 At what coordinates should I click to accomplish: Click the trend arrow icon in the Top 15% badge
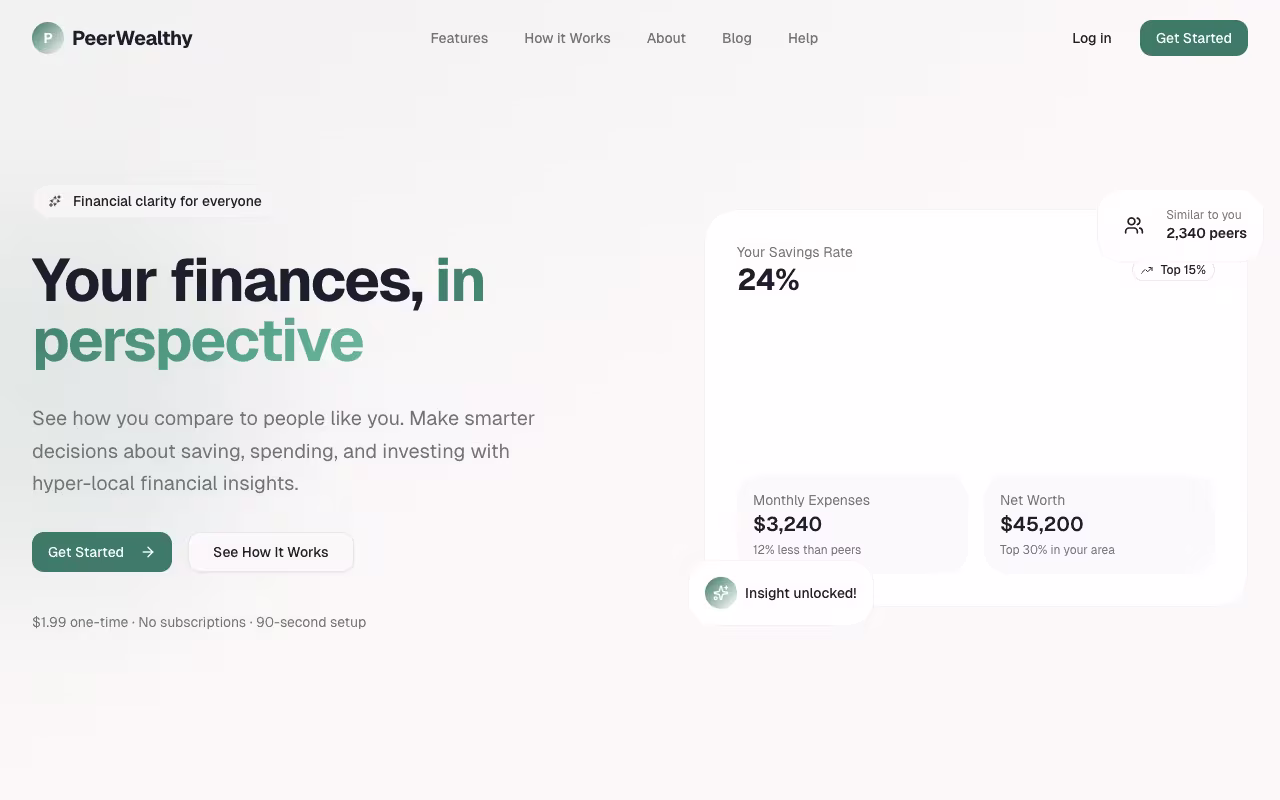(x=1147, y=269)
